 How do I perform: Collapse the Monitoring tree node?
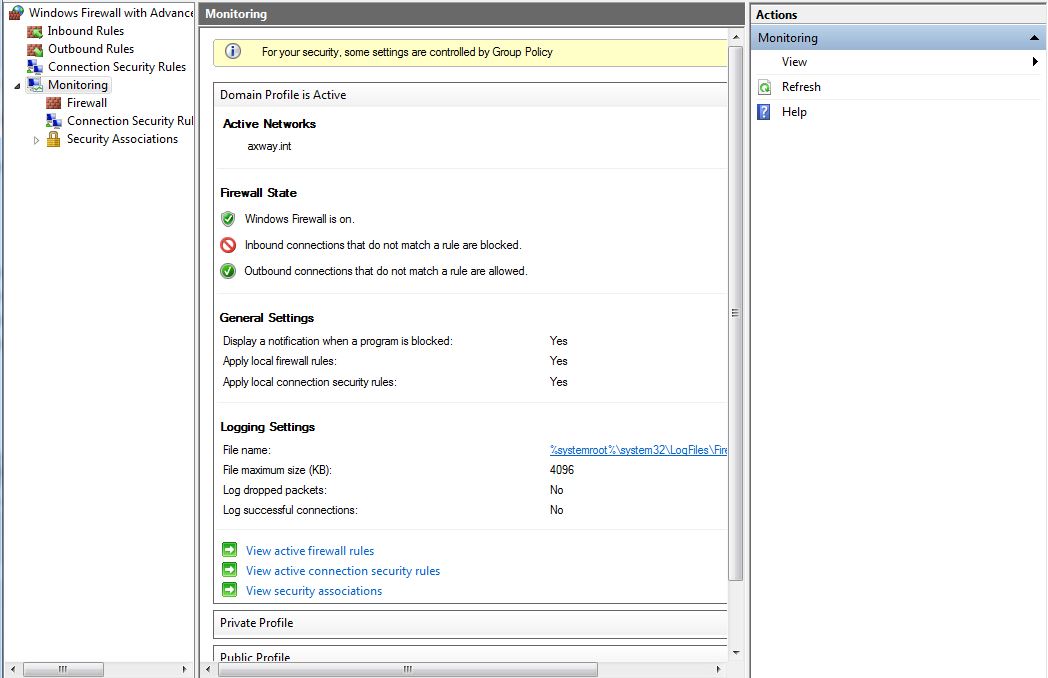[x=17, y=86]
